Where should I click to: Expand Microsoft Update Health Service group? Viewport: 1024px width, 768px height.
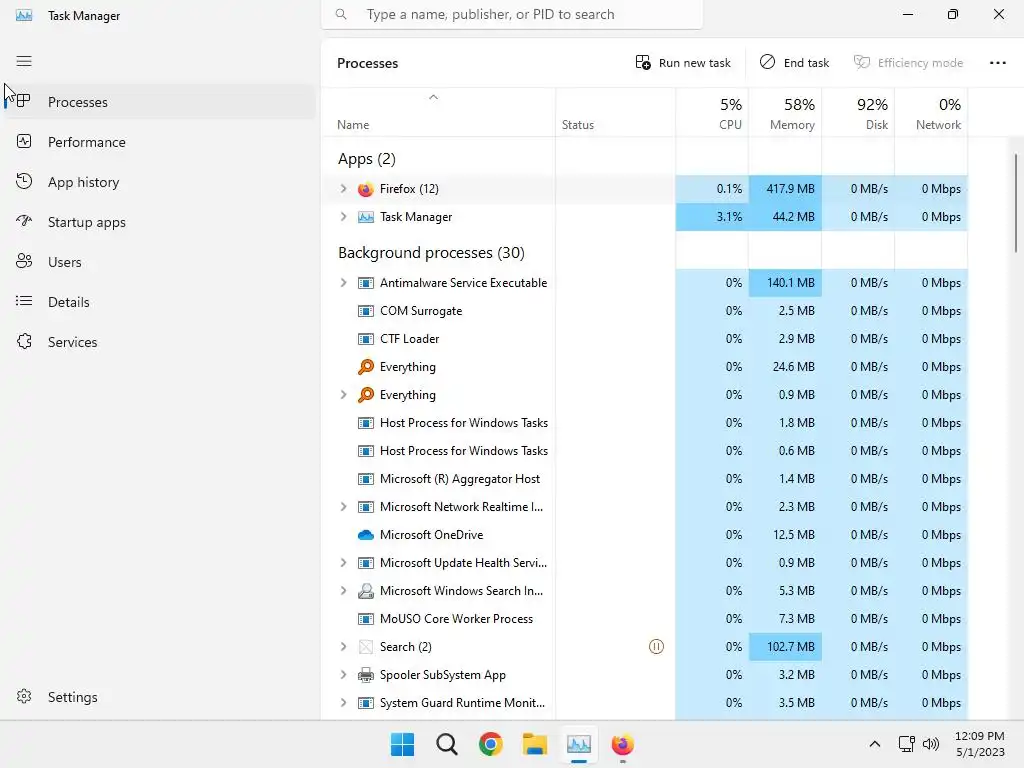(x=344, y=563)
